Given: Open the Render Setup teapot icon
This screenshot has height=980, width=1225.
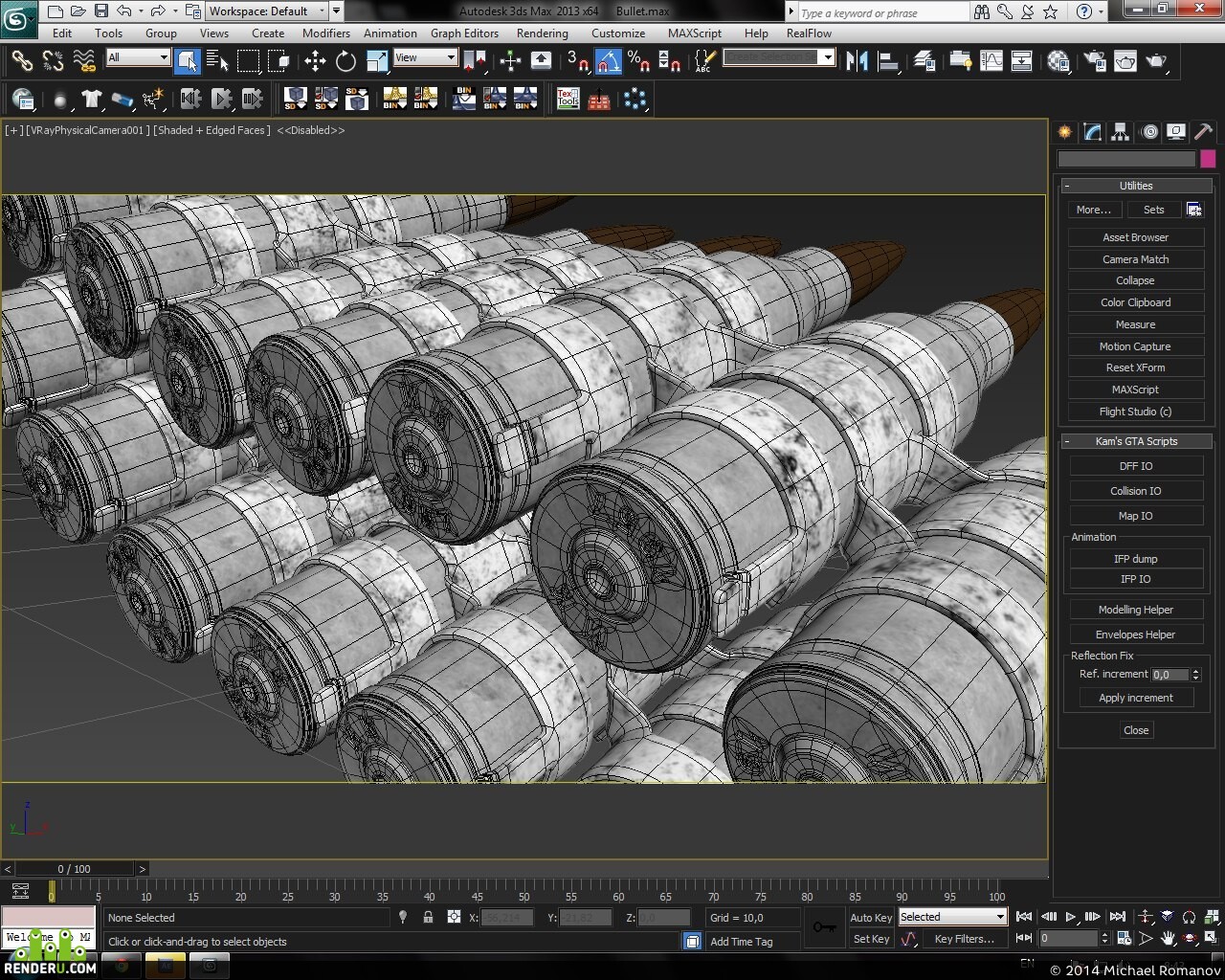Looking at the screenshot, I should [1095, 61].
